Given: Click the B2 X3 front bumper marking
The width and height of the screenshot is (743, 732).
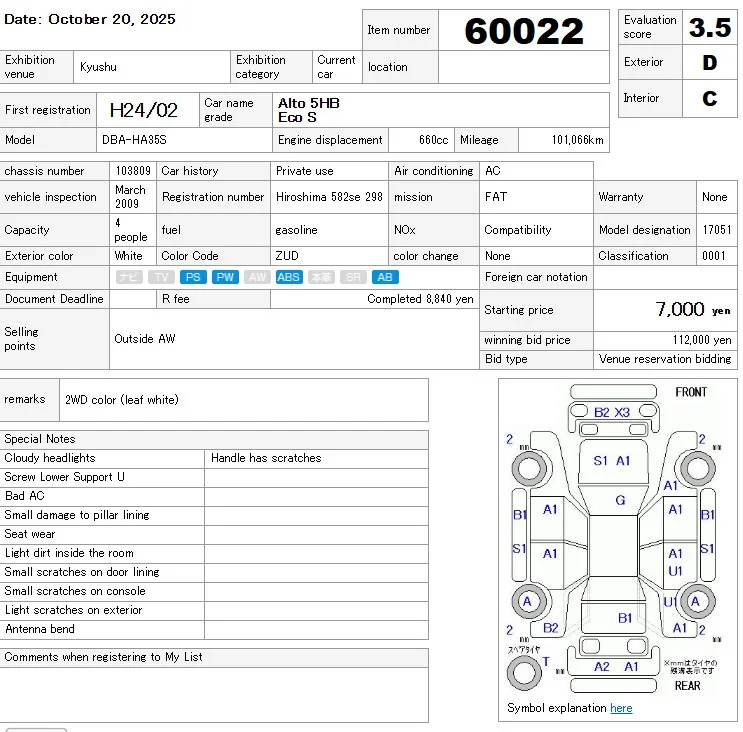Looking at the screenshot, I should 612,412.
